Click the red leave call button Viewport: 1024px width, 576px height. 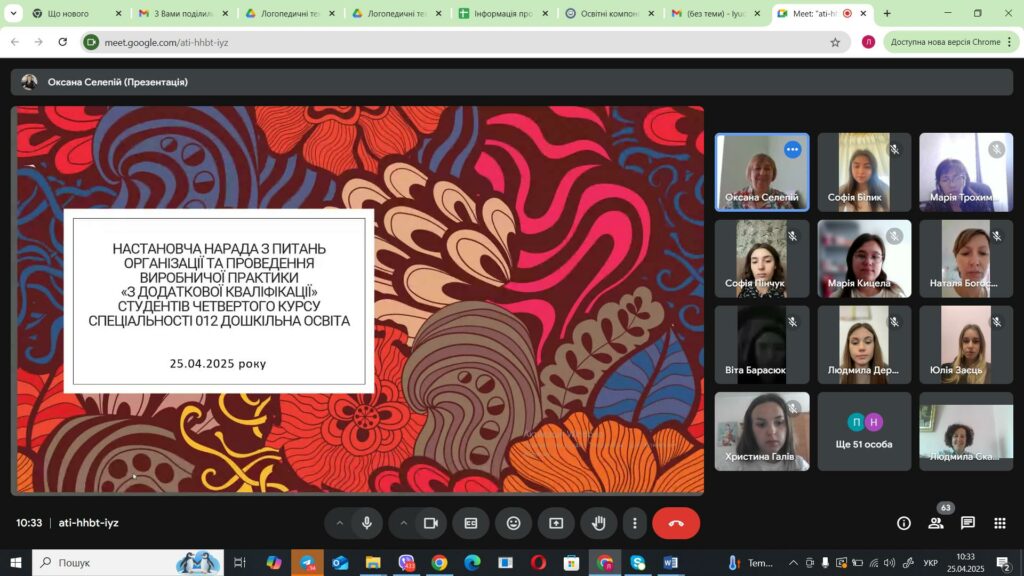(676, 523)
